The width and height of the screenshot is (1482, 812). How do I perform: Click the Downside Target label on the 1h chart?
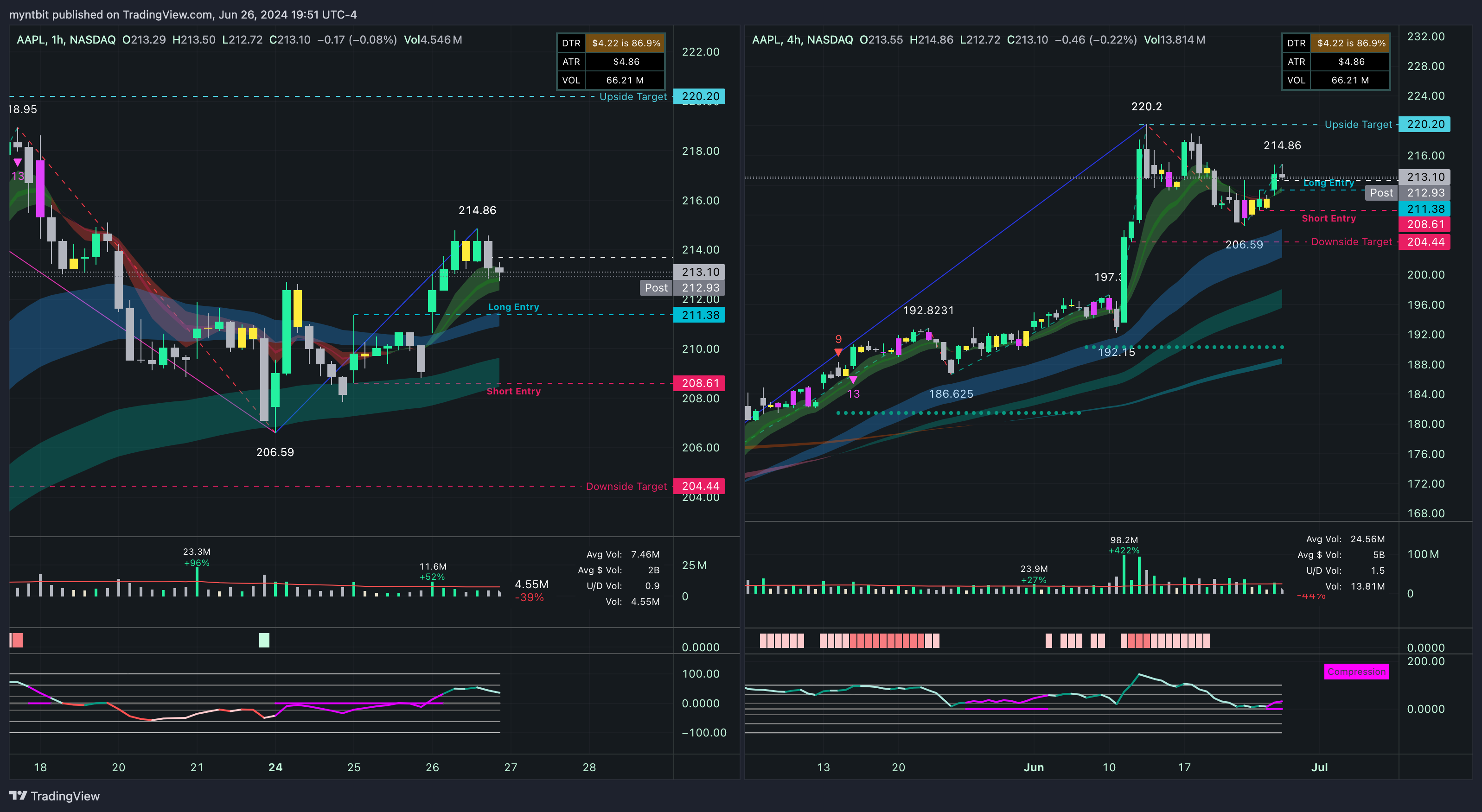(626, 487)
